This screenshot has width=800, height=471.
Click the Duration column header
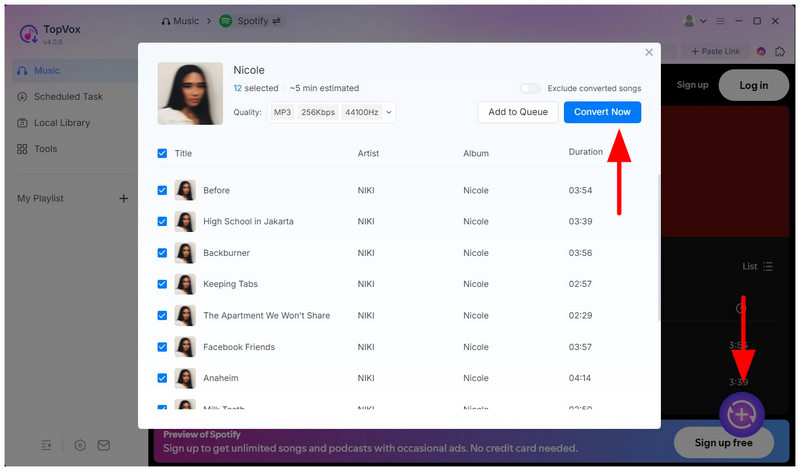(585, 152)
